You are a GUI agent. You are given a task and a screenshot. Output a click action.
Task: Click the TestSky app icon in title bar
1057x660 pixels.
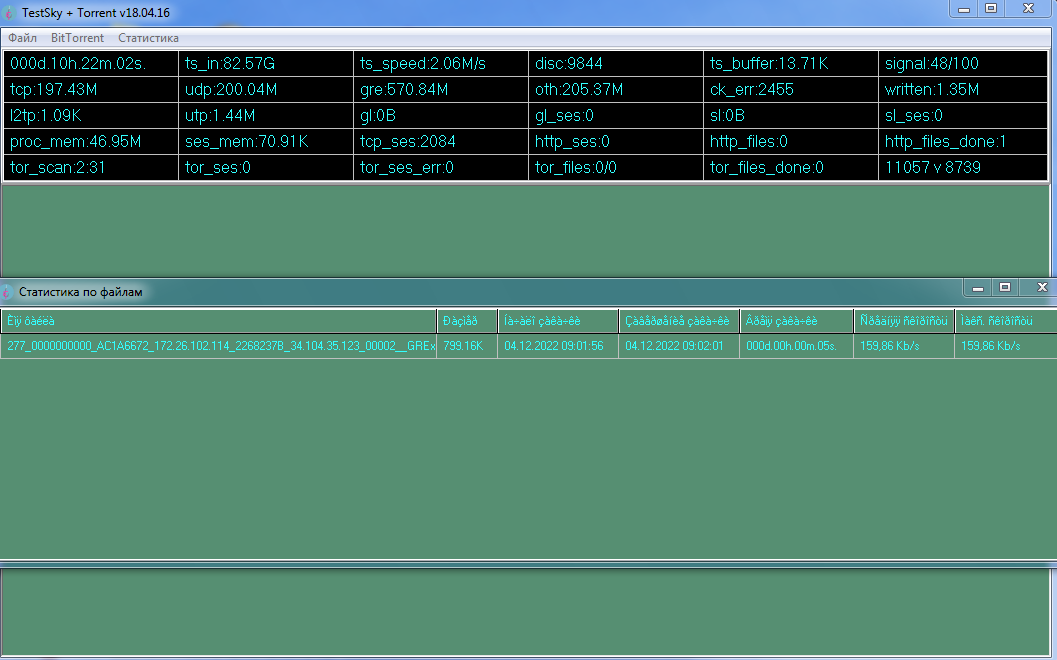point(9,11)
